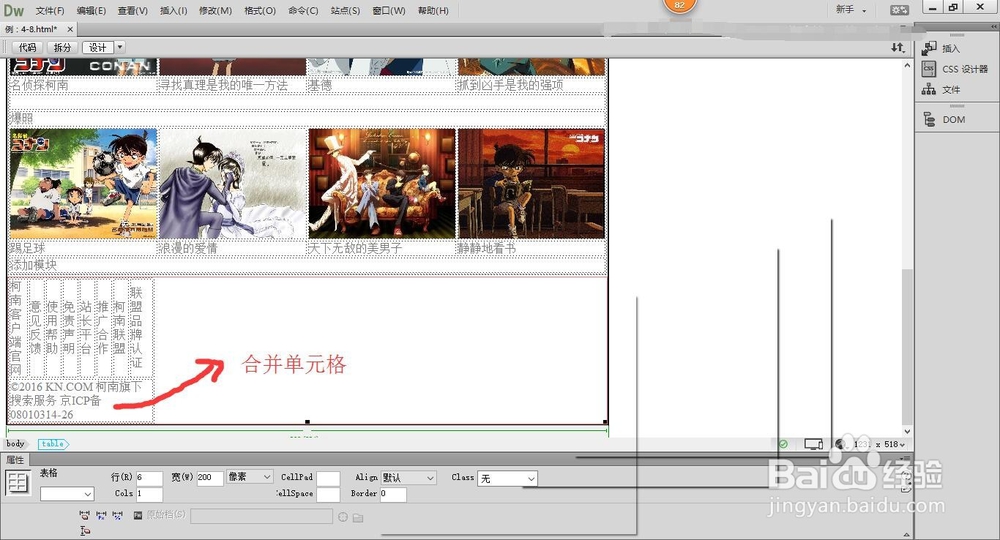Open the table ID dropdown
Image resolution: width=1000 pixels, height=540 pixels.
click(67, 493)
